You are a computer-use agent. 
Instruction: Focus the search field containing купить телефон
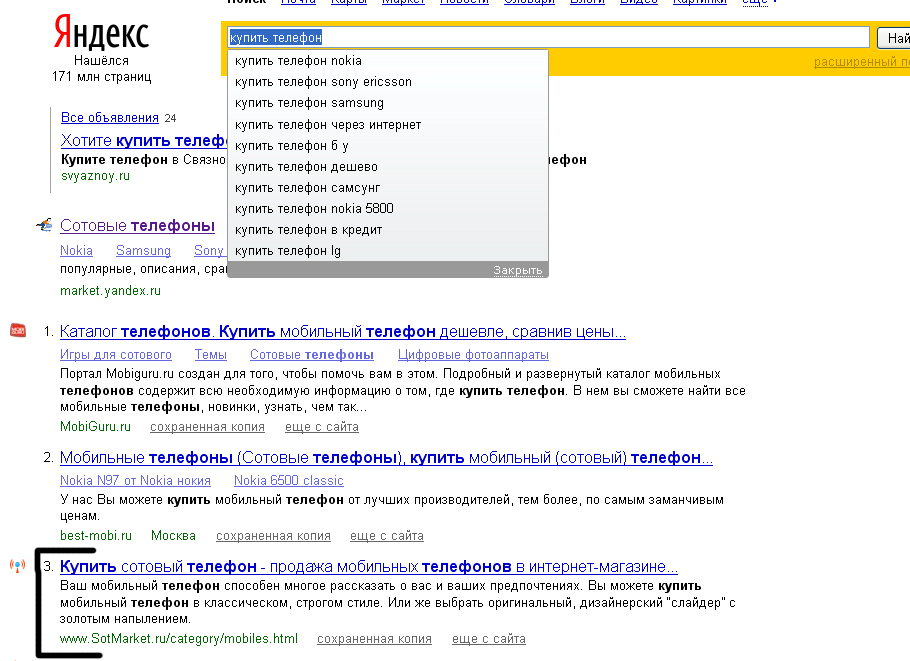[x=548, y=38]
